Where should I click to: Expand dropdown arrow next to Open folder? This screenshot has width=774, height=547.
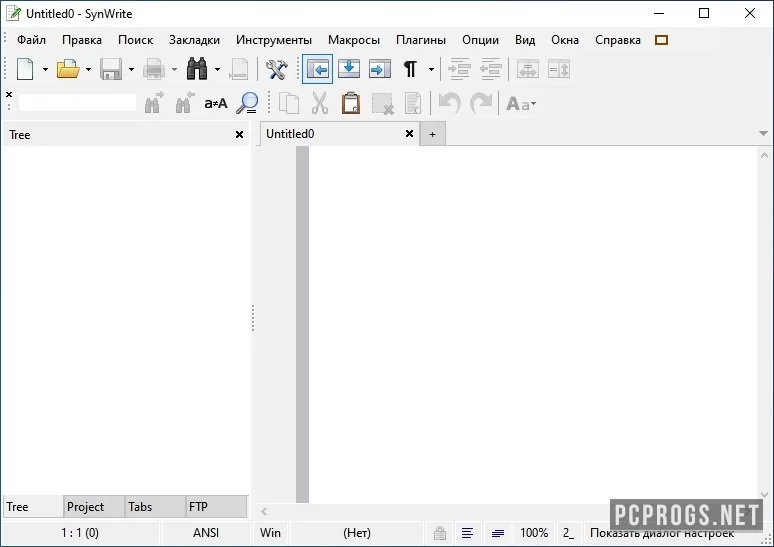pyautogui.click(x=88, y=70)
